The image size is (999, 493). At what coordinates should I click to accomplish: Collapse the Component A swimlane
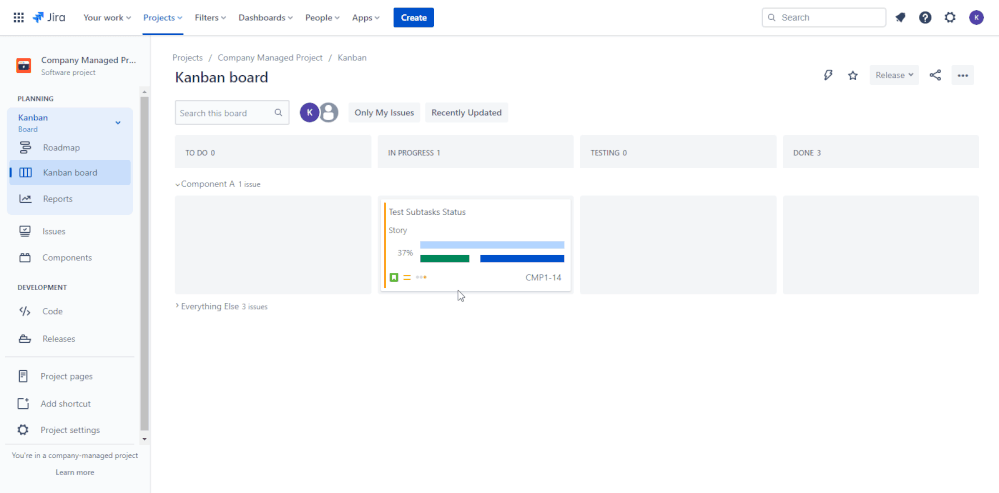click(x=178, y=185)
